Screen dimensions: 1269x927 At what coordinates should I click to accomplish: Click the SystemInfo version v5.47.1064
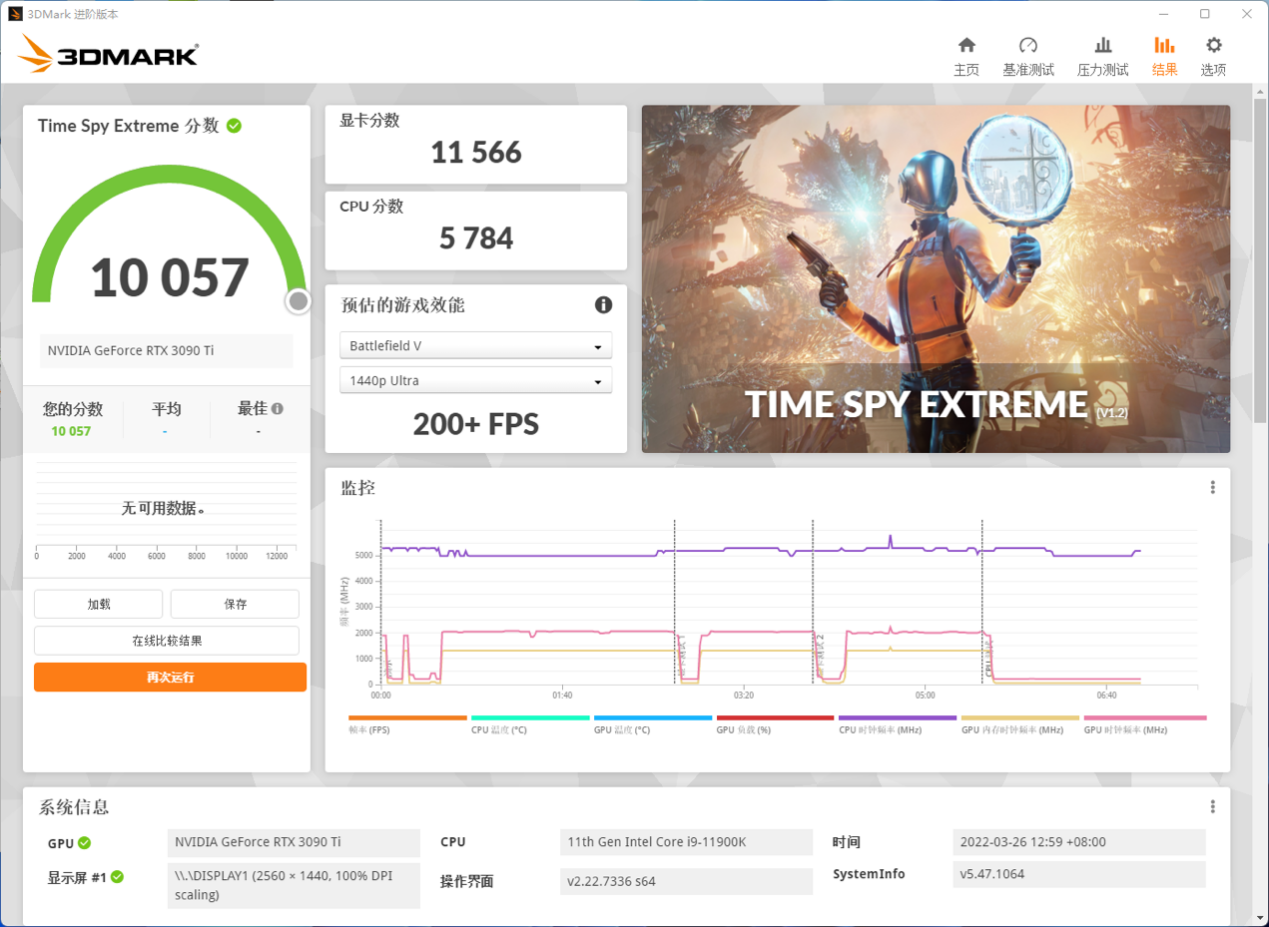(1079, 874)
